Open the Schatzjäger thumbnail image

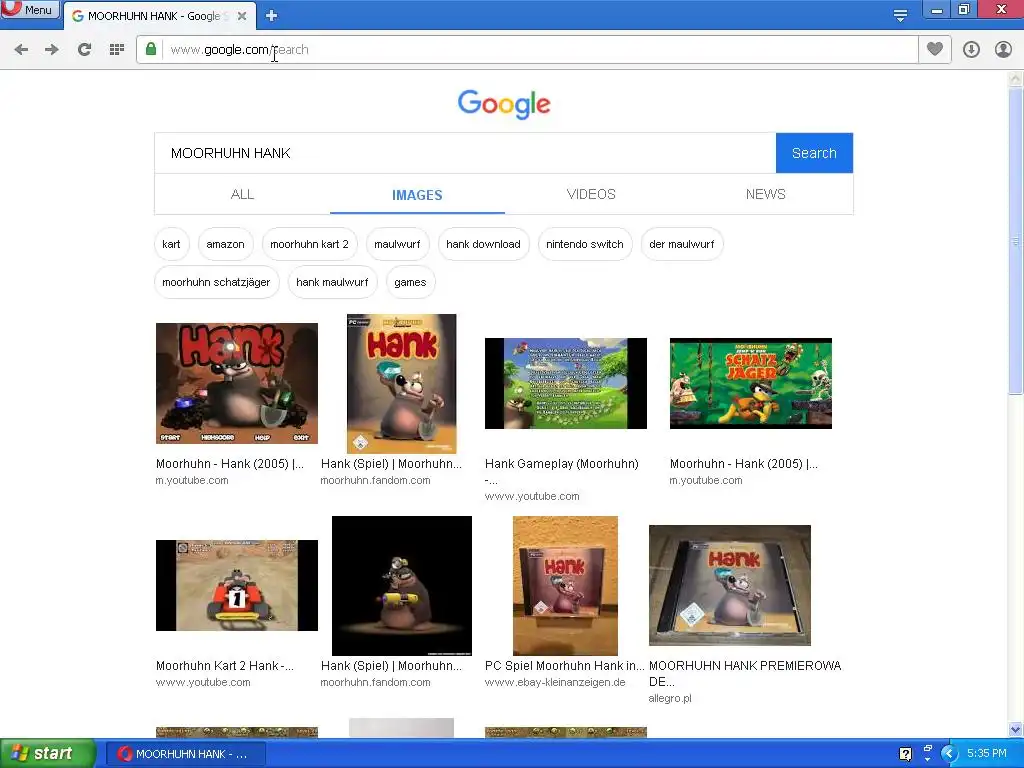(751, 383)
